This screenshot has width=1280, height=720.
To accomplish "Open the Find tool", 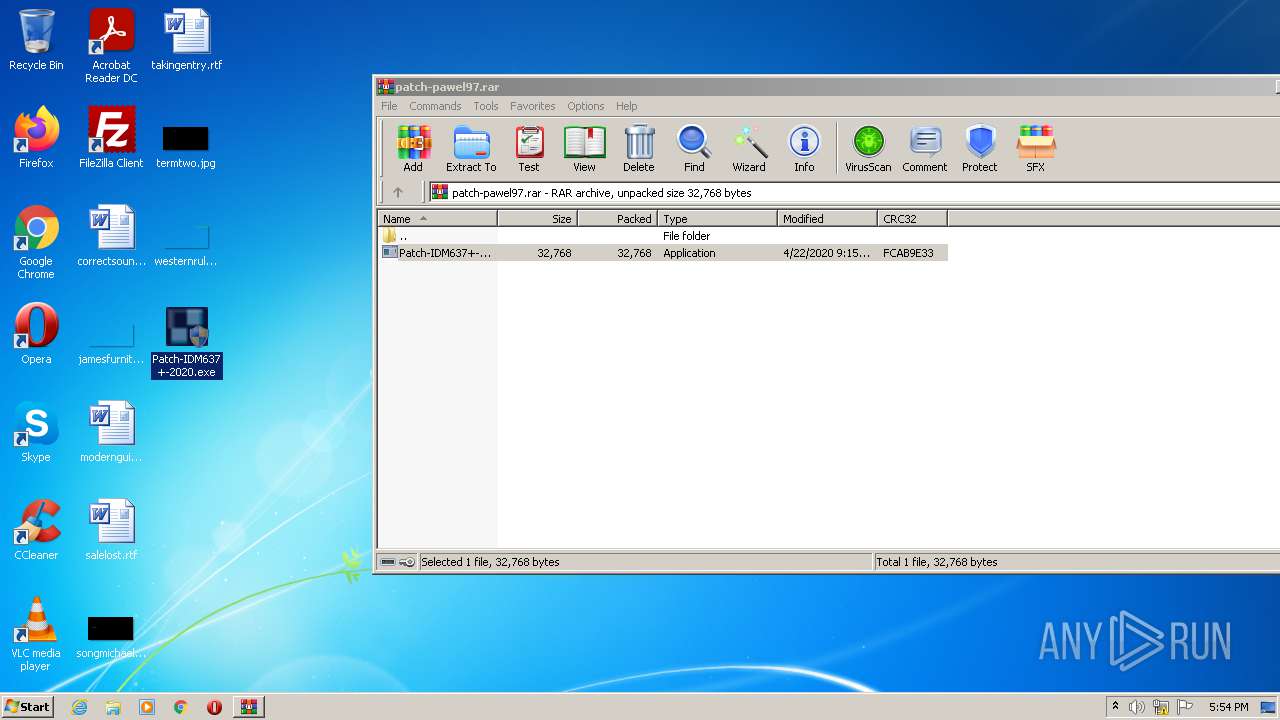I will pyautogui.click(x=694, y=149).
